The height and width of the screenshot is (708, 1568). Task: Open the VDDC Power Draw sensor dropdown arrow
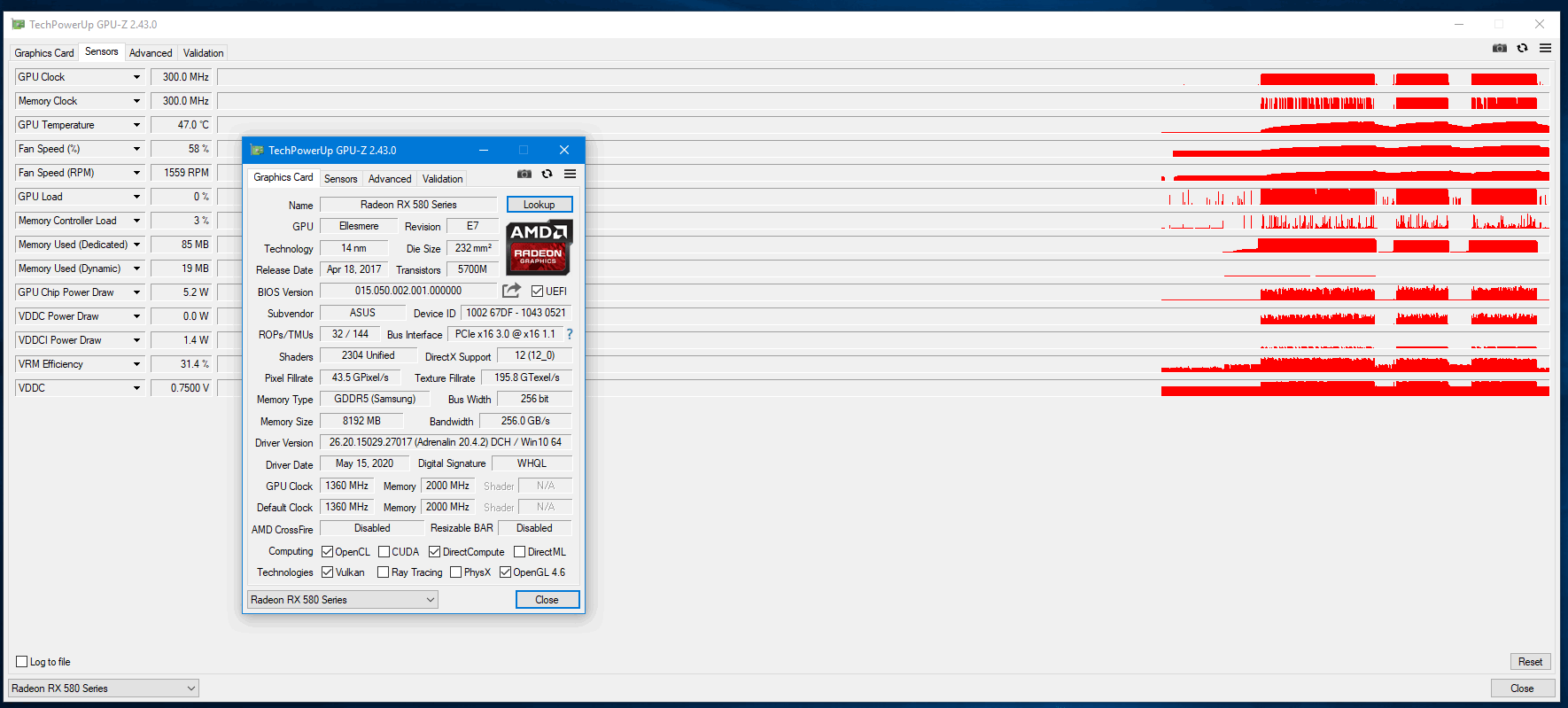click(136, 316)
